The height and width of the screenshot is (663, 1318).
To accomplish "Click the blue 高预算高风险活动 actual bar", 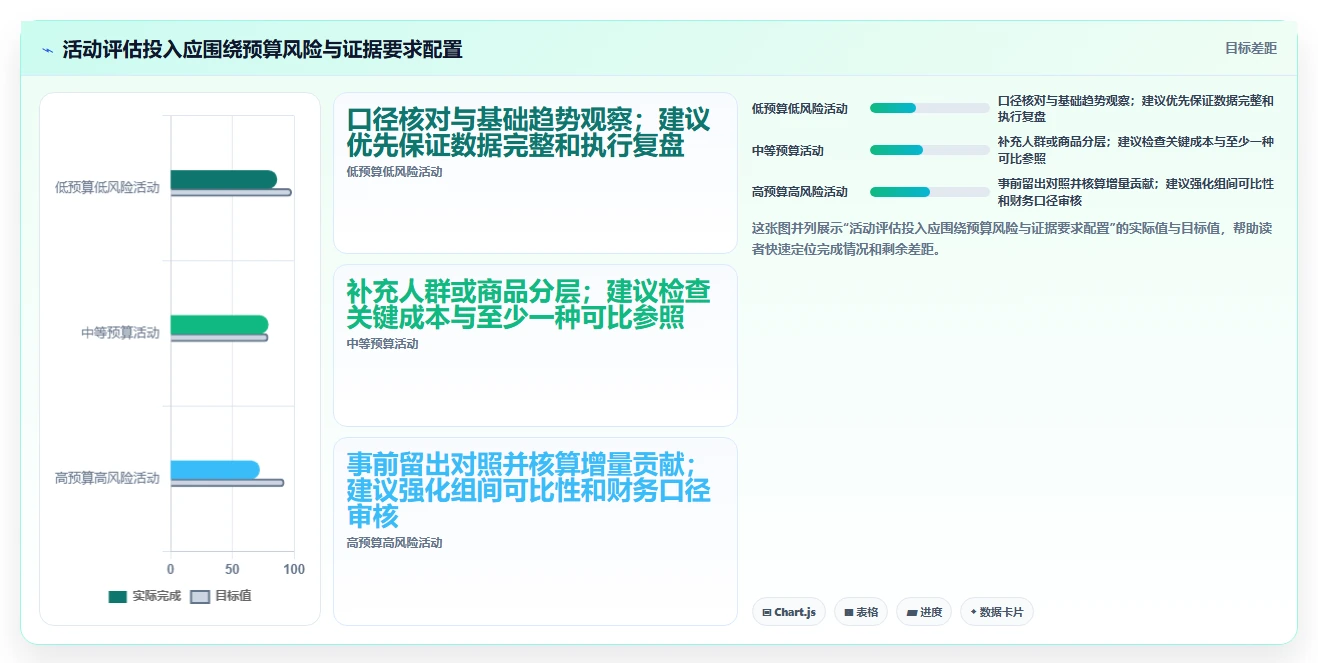I will 215,470.
